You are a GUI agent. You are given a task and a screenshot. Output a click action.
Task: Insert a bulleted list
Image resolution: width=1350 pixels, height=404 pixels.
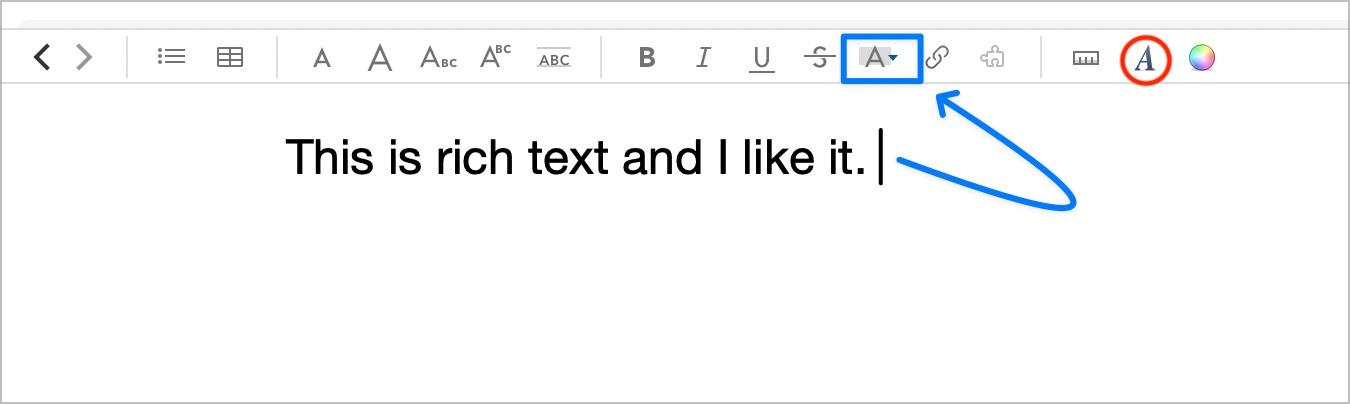(172, 58)
